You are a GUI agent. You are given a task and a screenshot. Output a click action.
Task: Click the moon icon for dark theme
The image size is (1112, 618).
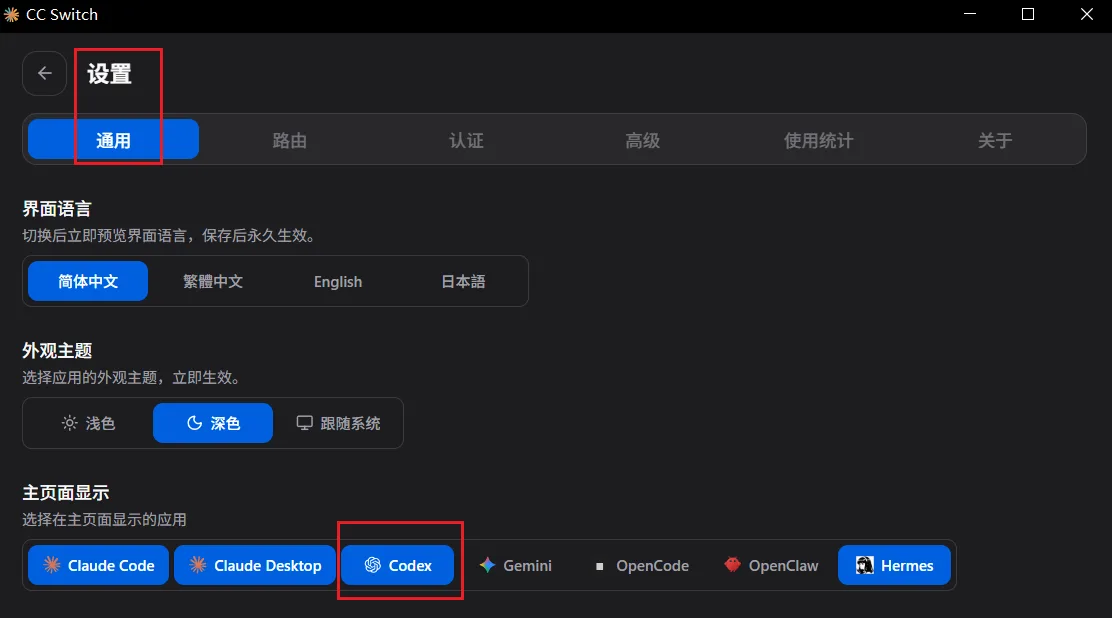pyautogui.click(x=194, y=423)
